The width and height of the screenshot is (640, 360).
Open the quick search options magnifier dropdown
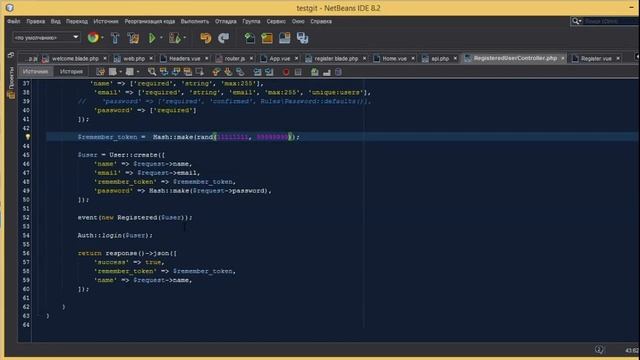576,21
